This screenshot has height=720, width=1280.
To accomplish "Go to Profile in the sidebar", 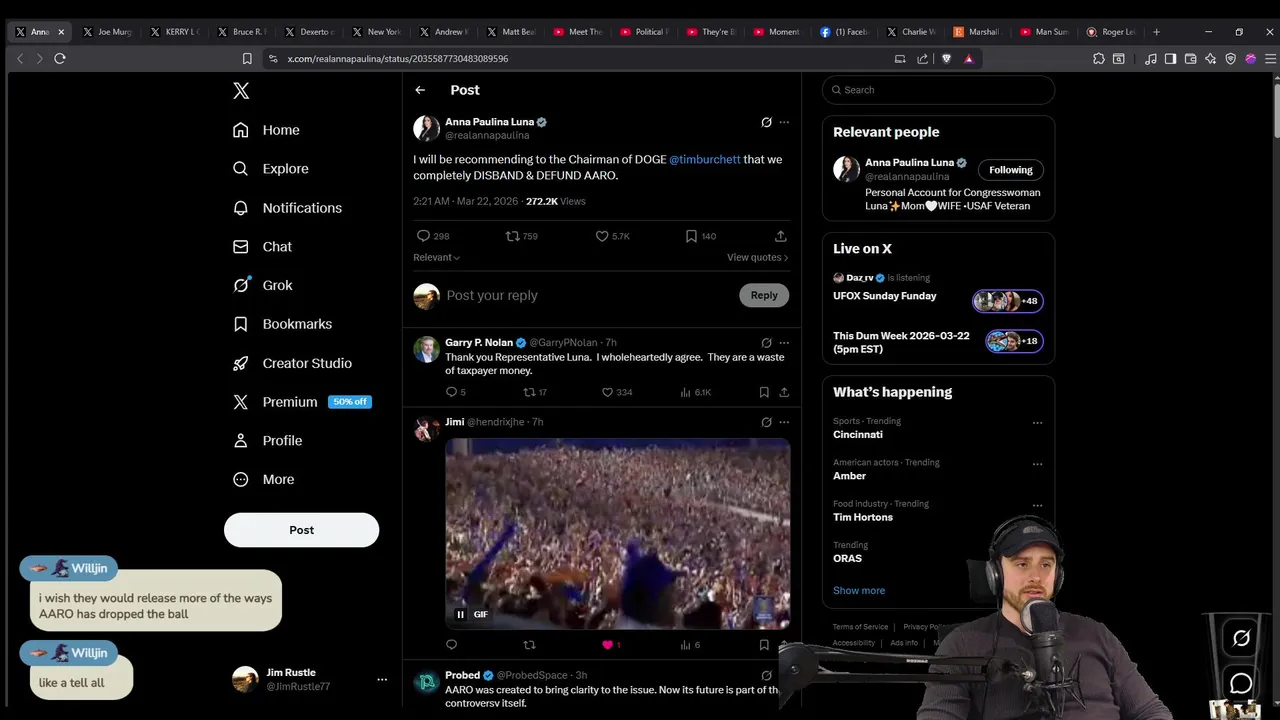I will coord(267,441).
